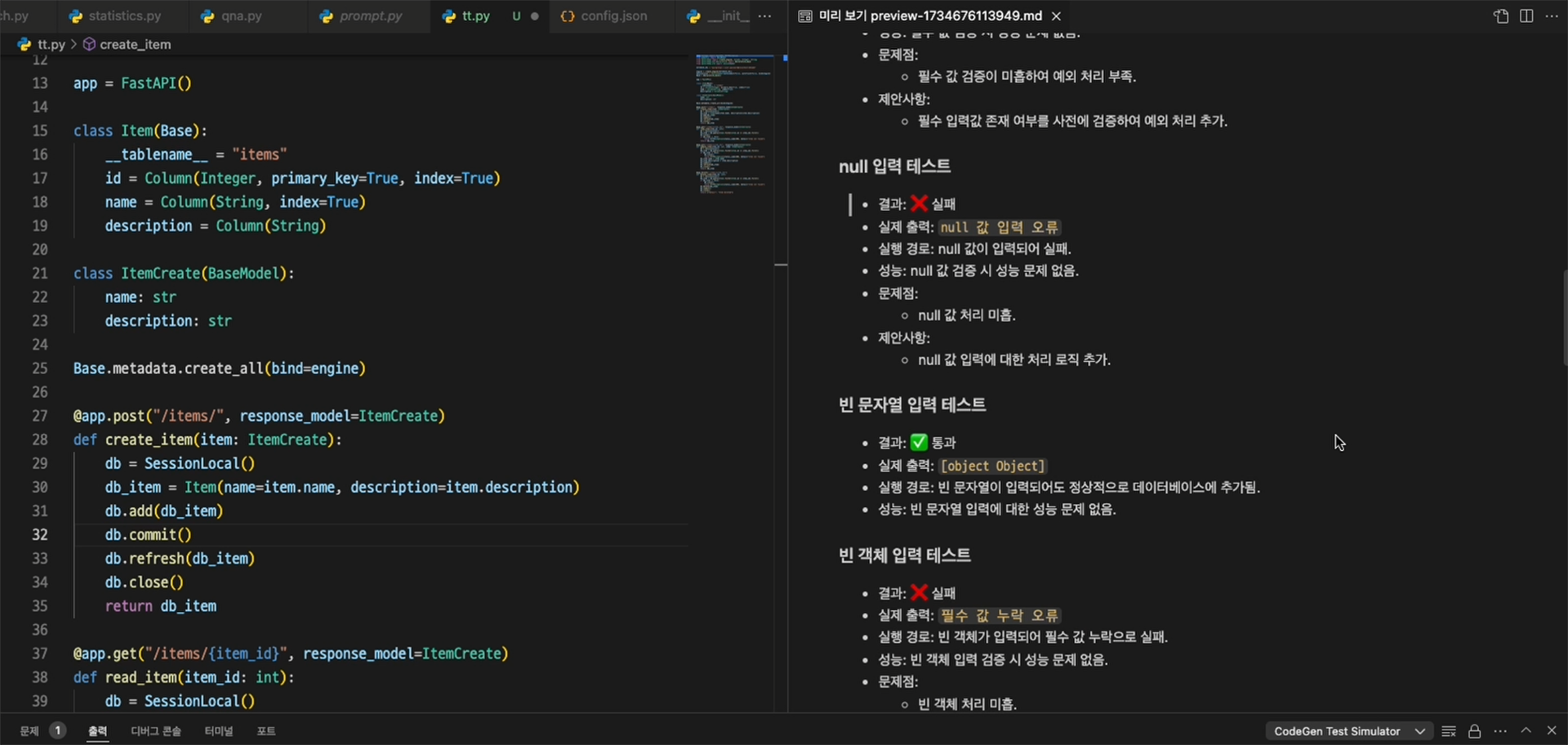The height and width of the screenshot is (745, 1568).
Task: Clear the output panel
Action: pos(1449,731)
